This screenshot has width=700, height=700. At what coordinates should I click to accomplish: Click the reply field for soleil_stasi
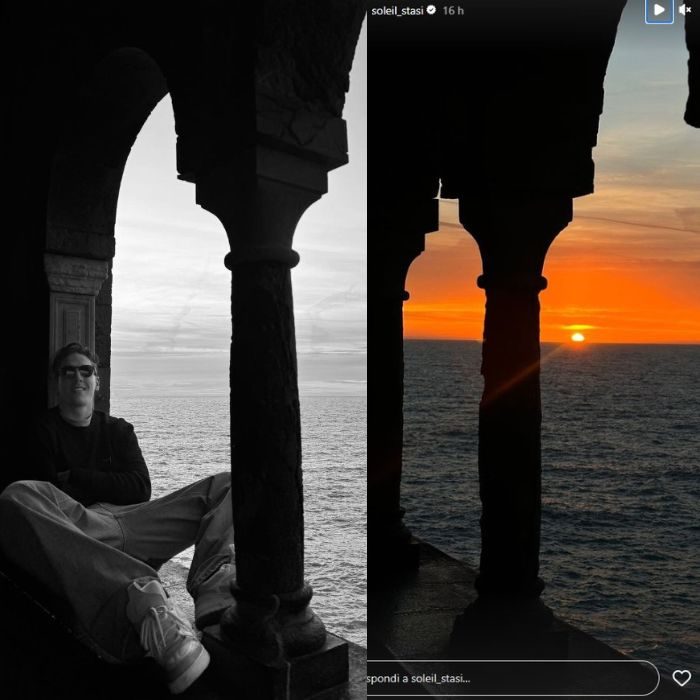coord(510,678)
